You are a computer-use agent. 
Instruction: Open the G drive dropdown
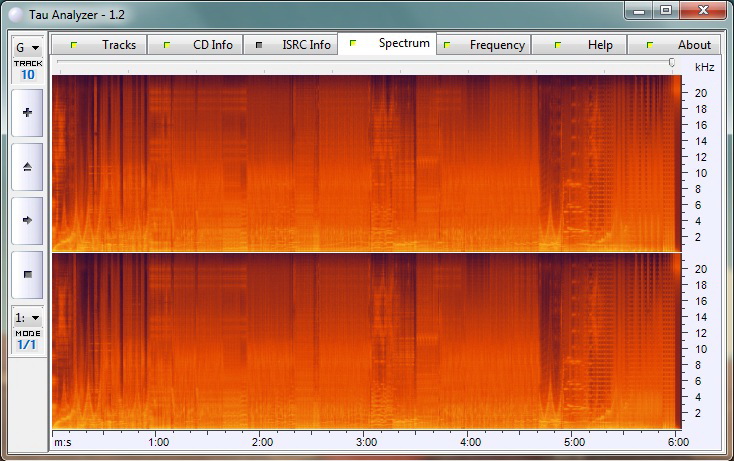[28, 48]
